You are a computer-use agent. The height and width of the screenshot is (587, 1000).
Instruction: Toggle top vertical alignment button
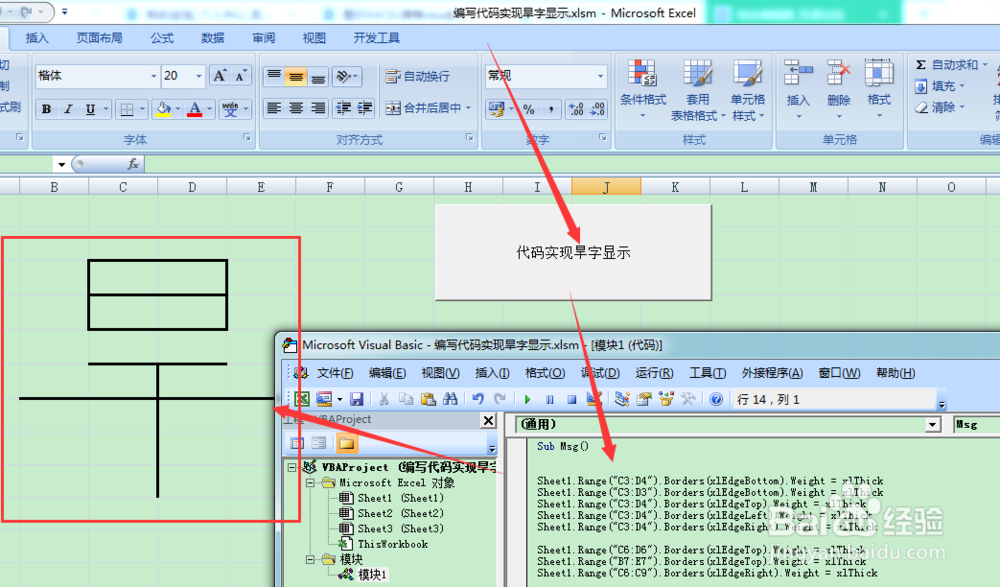pyautogui.click(x=274, y=77)
